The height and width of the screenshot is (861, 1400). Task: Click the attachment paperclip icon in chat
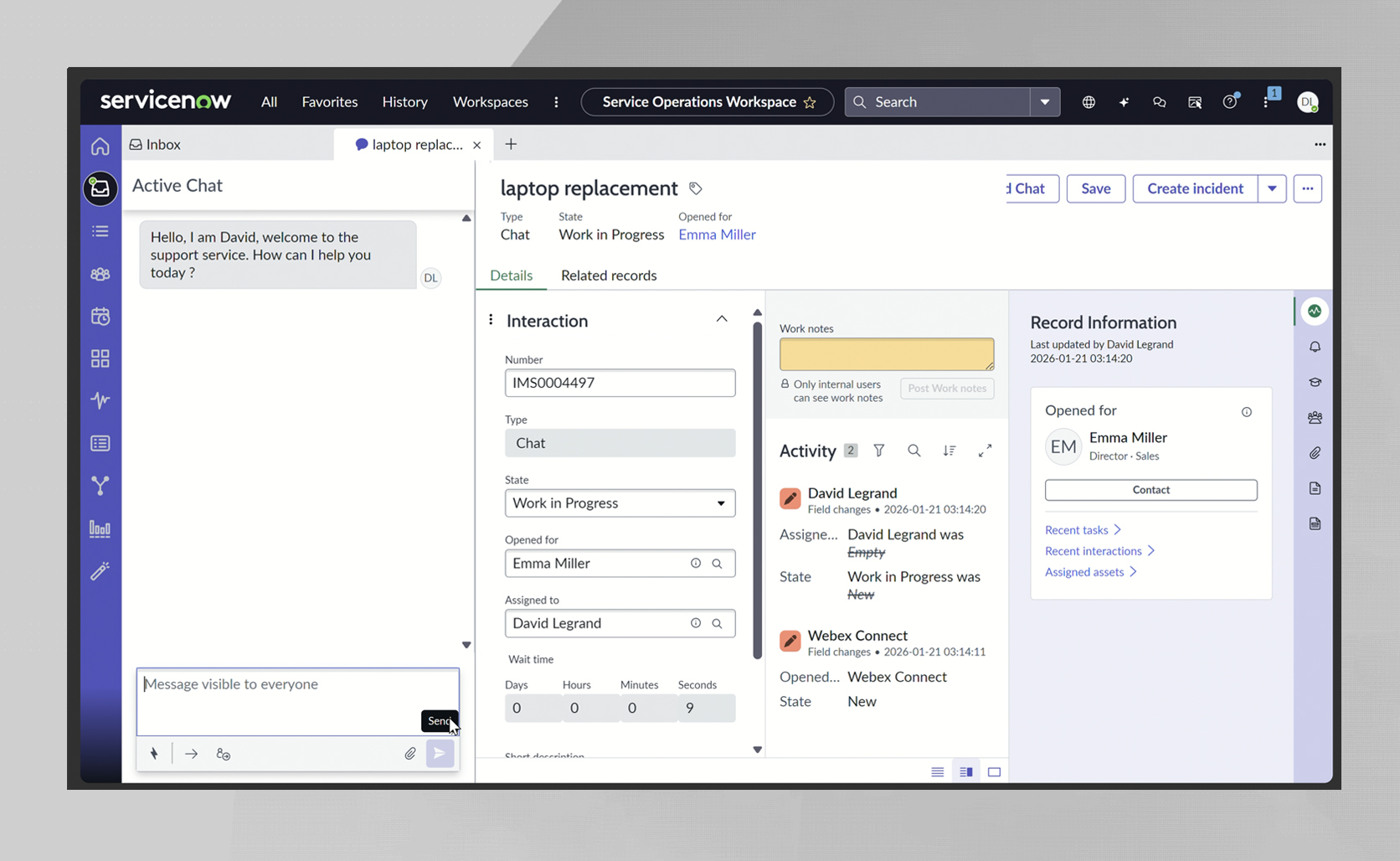(410, 754)
